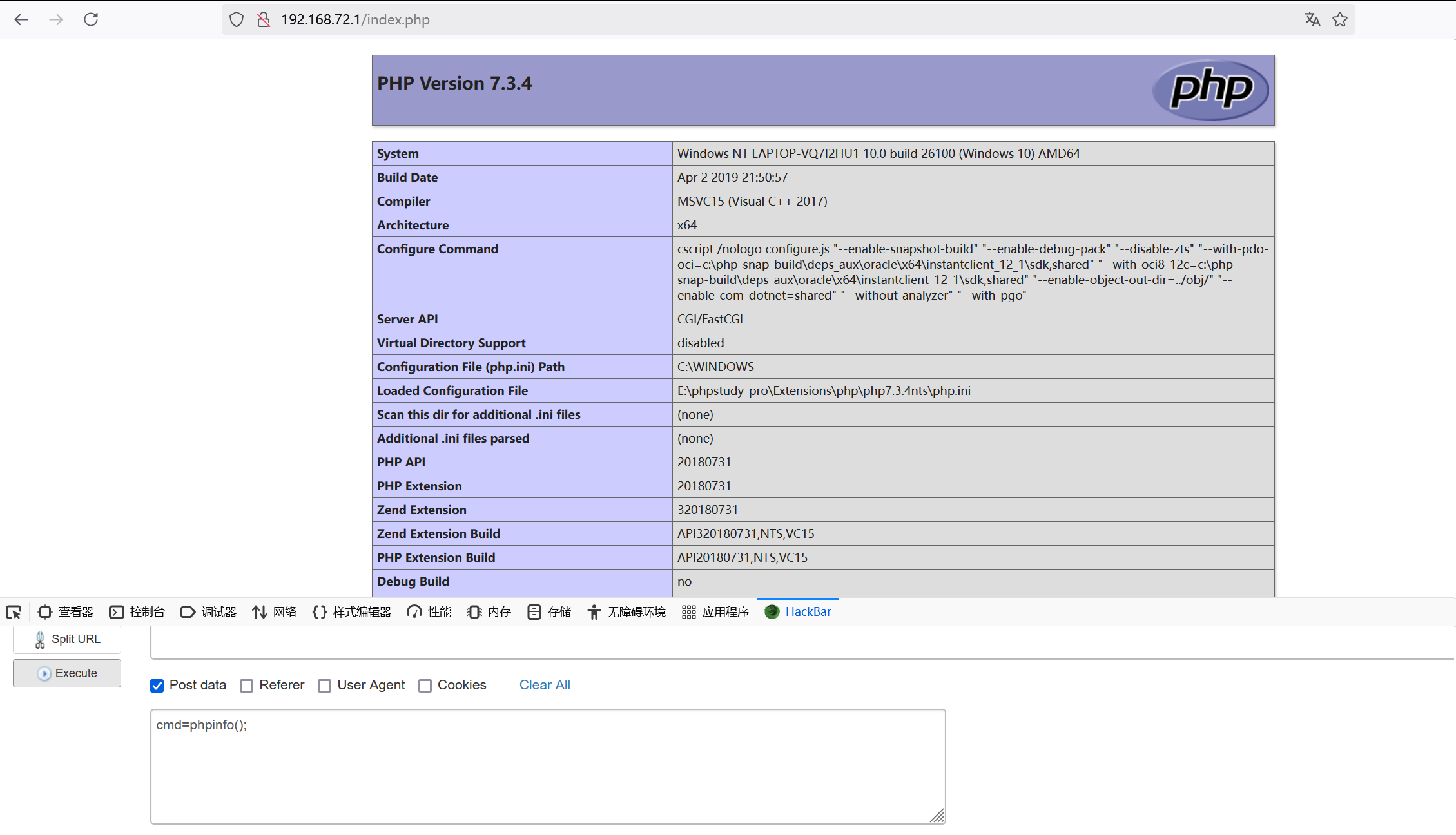Click the Zend Extension value 320180731
Image resolution: width=1456 pixels, height=835 pixels.
click(x=708, y=510)
